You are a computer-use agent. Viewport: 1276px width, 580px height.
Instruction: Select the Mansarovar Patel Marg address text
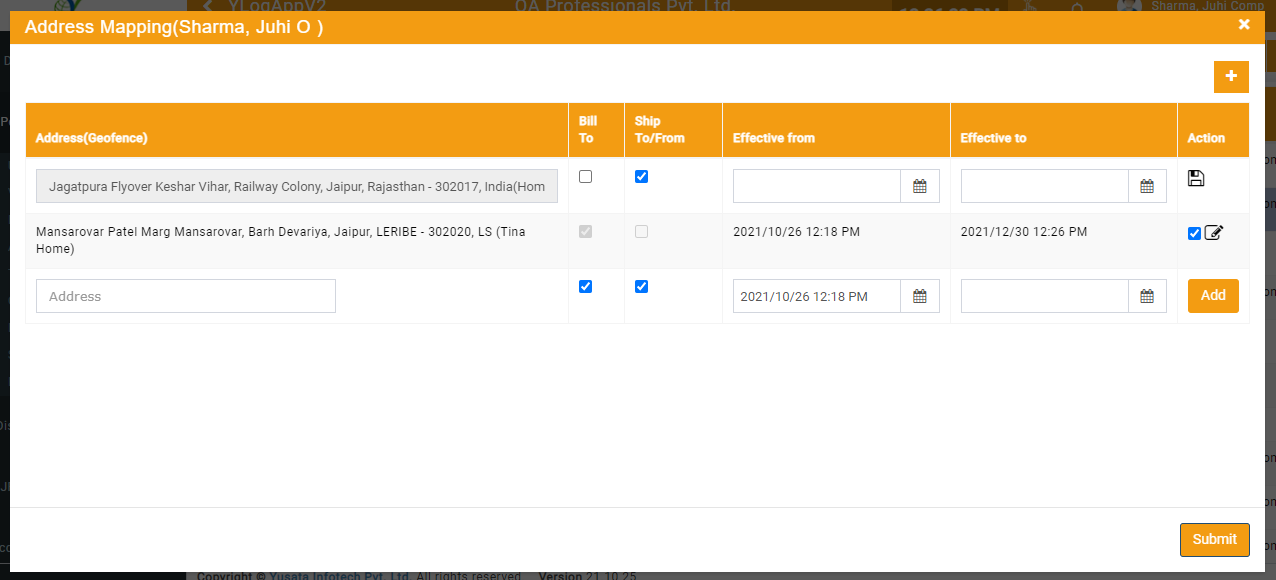coord(281,240)
